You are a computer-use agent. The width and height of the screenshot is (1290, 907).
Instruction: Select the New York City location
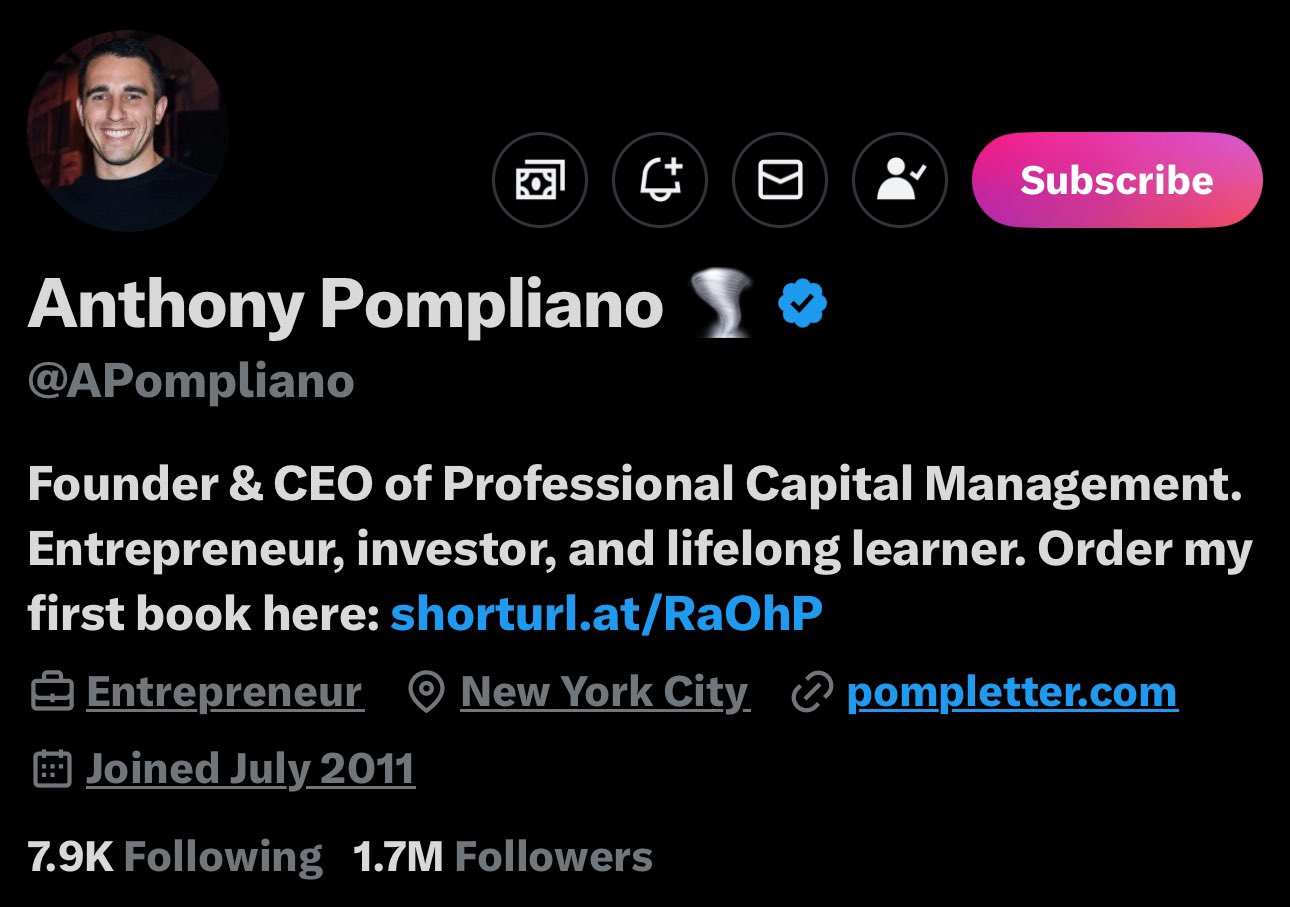(604, 692)
